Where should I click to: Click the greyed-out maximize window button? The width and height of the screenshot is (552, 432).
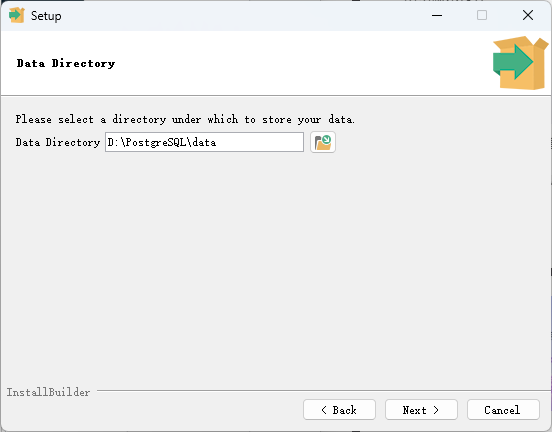click(482, 15)
